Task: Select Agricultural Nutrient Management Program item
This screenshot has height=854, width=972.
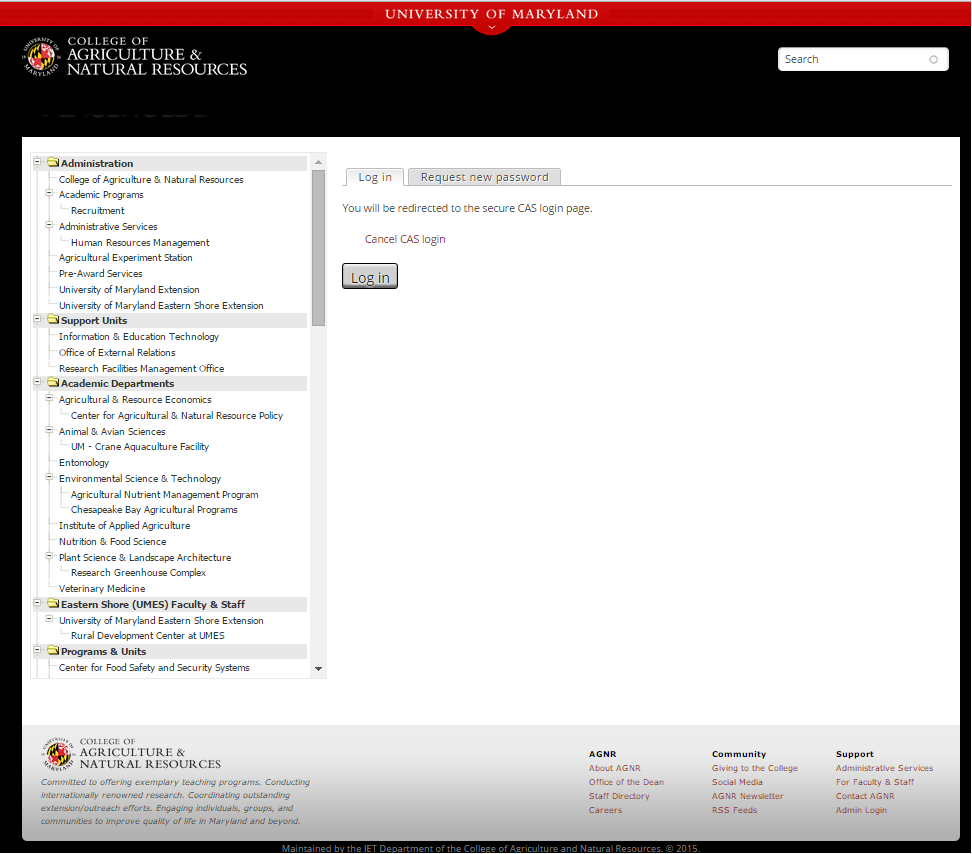Action: pos(164,495)
